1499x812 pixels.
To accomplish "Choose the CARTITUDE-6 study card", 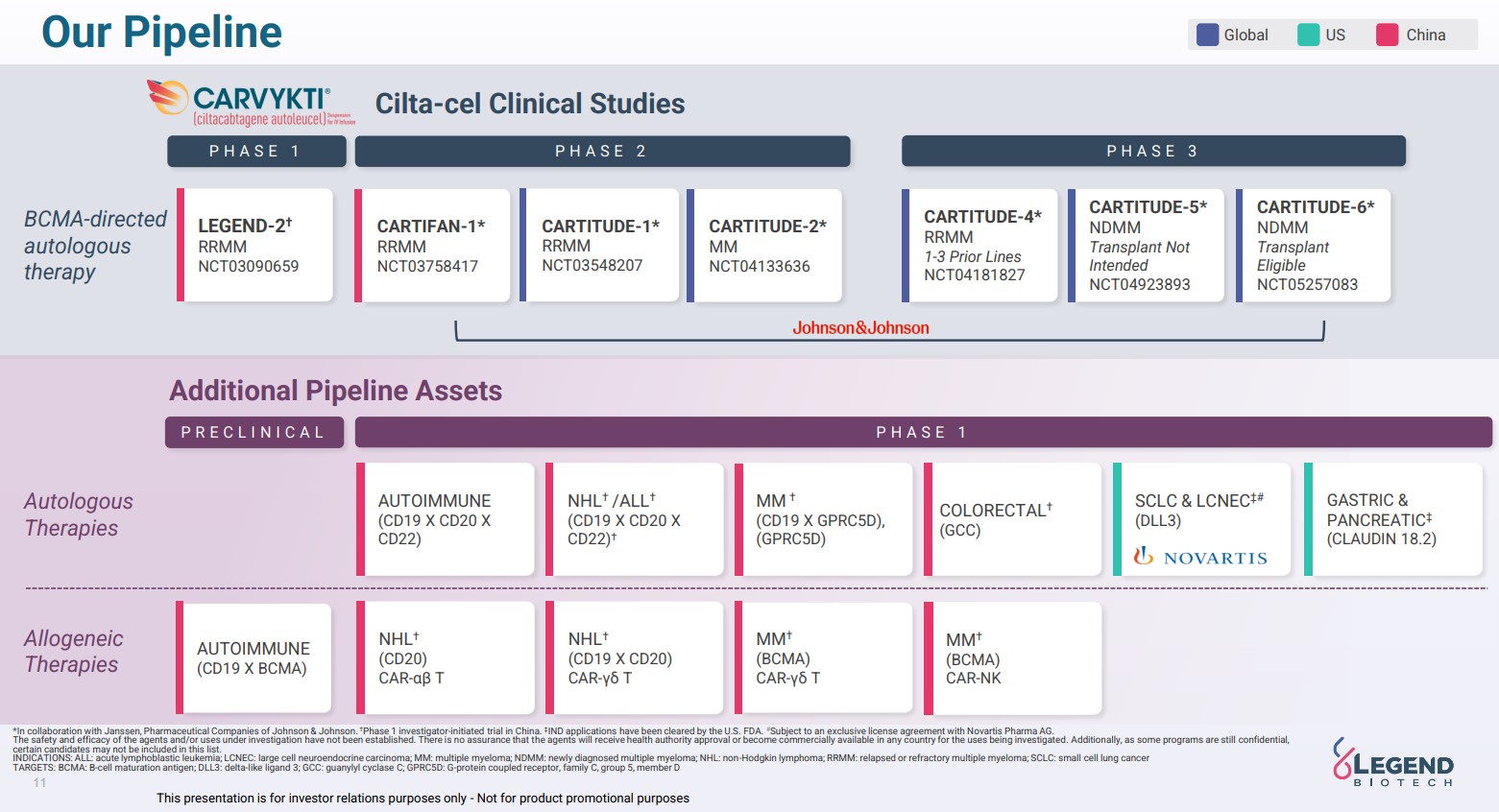I will [x=1313, y=246].
